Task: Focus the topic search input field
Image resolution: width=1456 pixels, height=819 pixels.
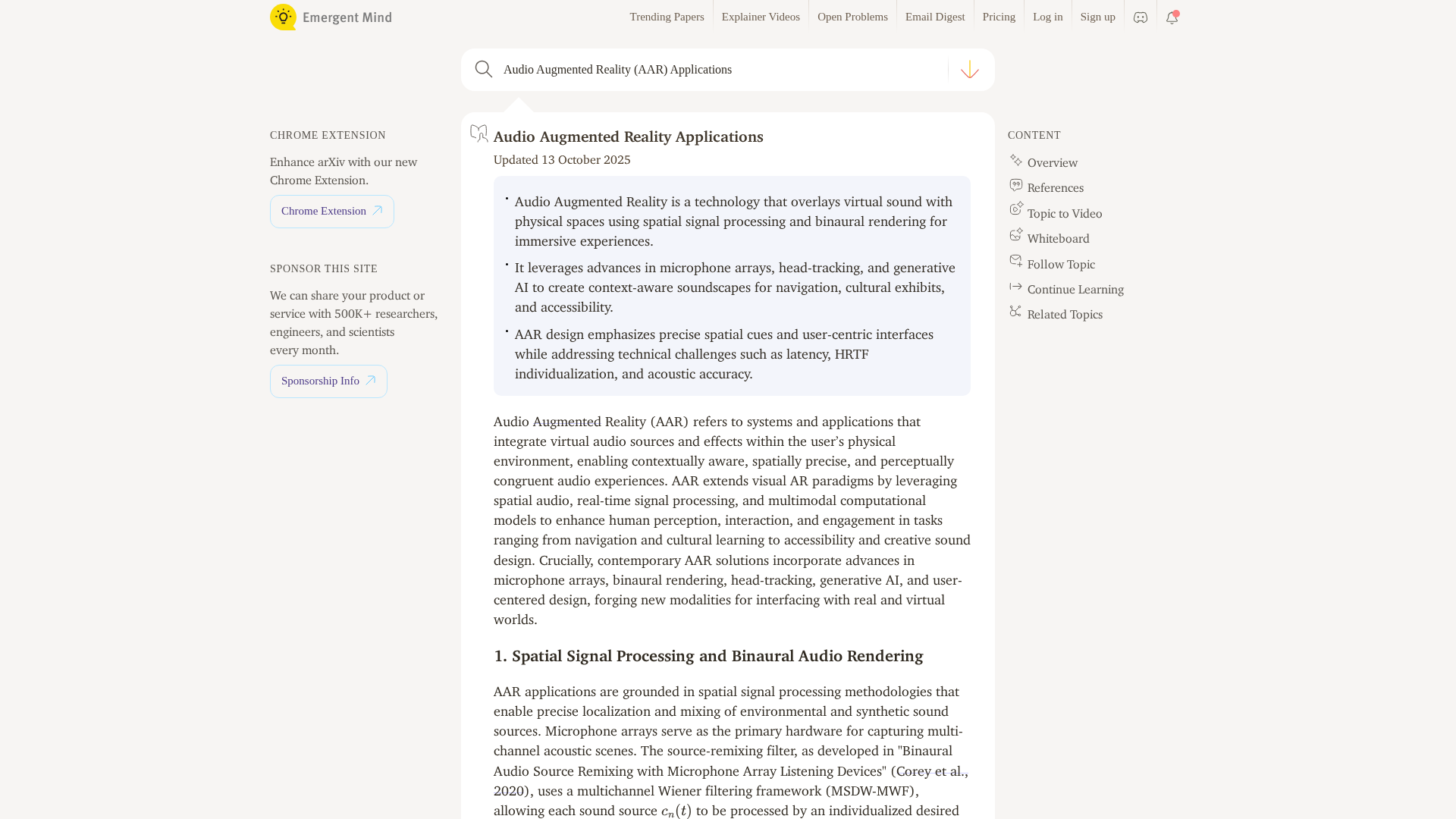Action: click(x=720, y=70)
